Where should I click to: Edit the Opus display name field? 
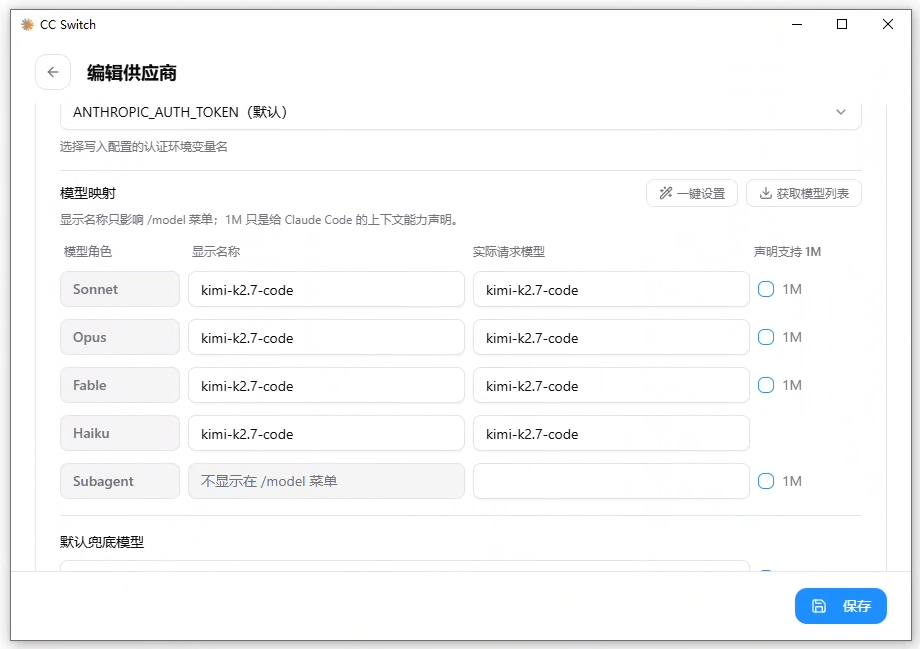pyautogui.click(x=326, y=337)
